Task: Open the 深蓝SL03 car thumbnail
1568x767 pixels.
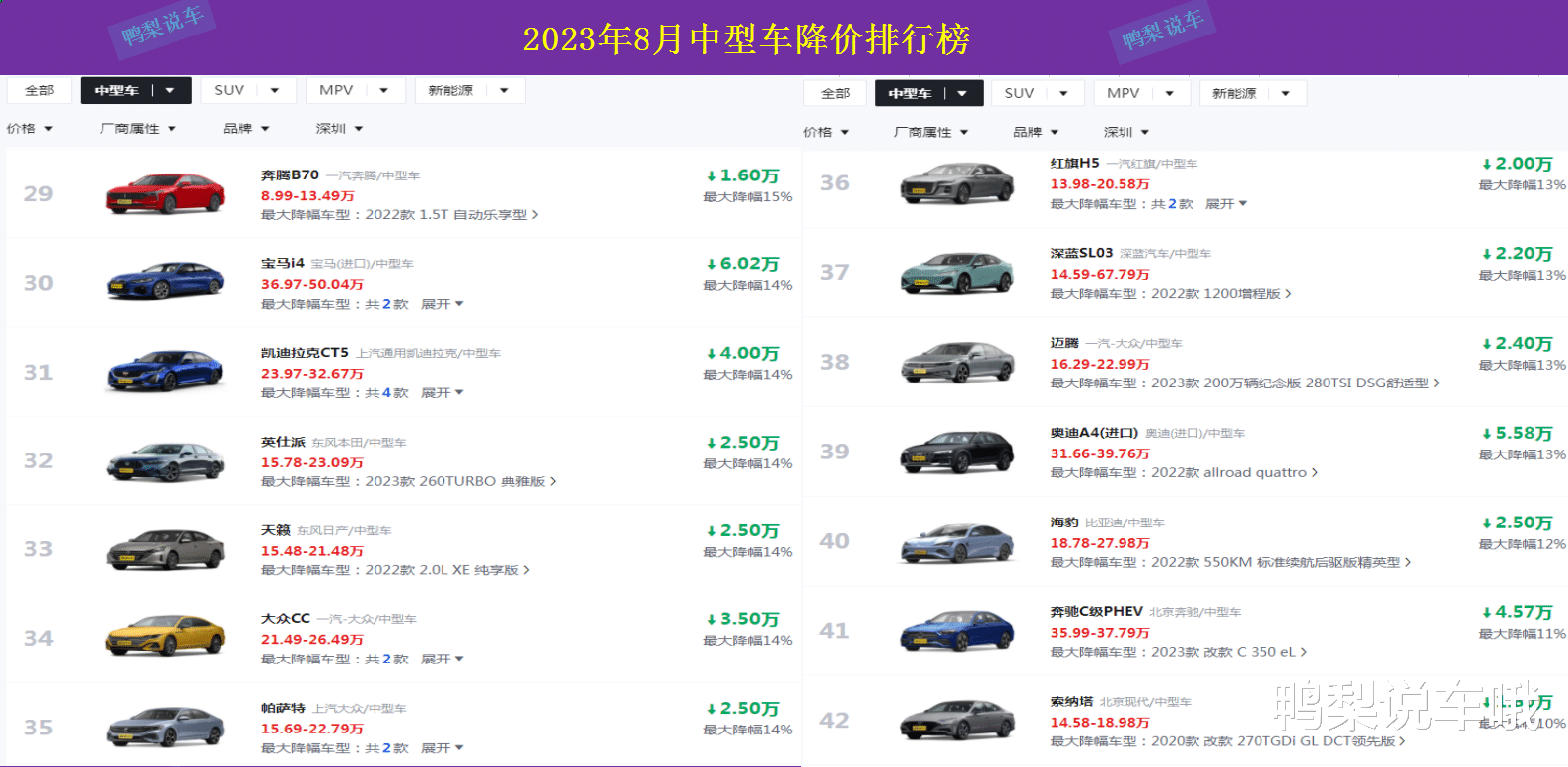Action: [x=958, y=273]
